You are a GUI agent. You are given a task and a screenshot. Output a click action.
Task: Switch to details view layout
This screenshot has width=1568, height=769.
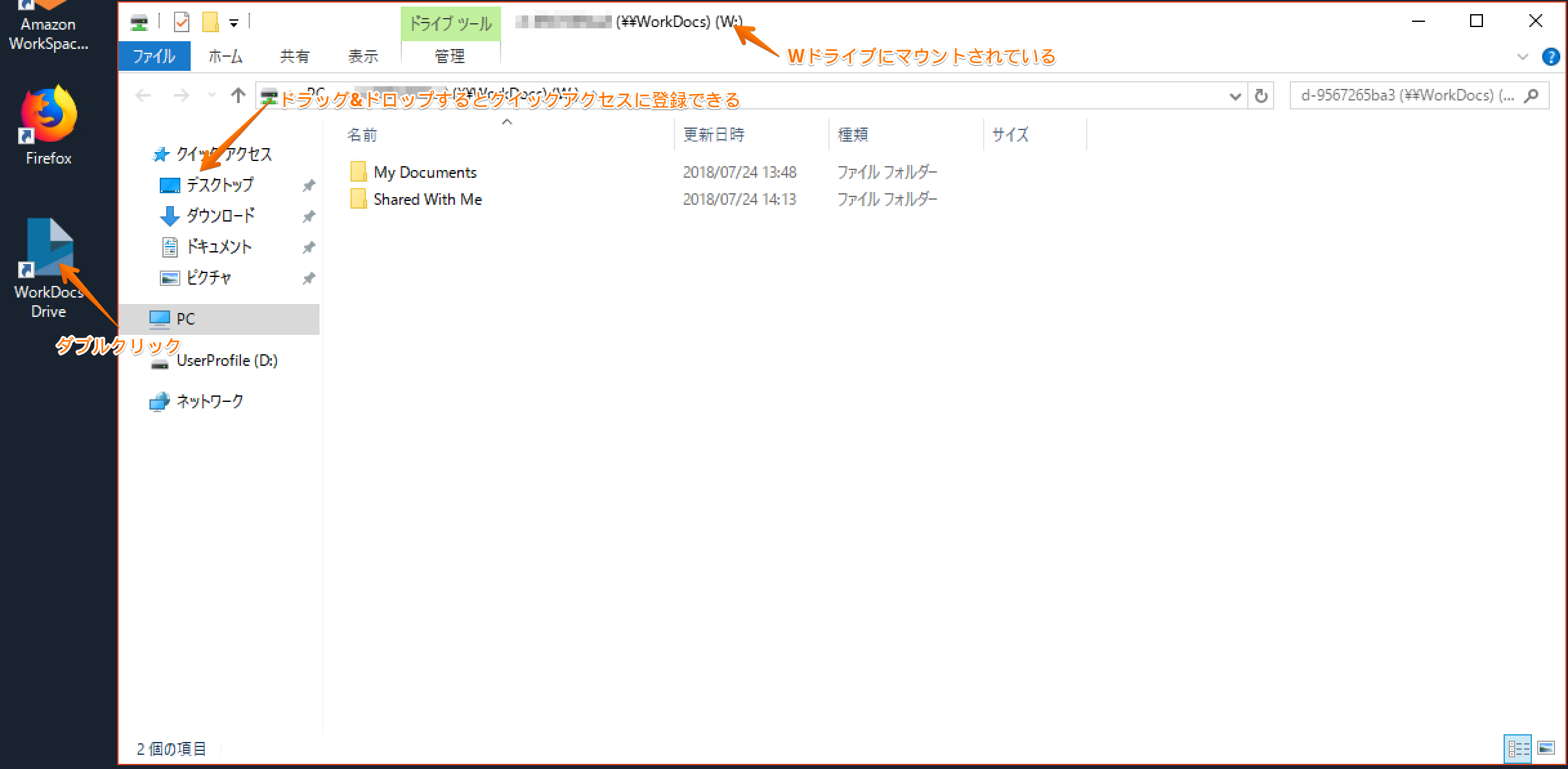(x=1518, y=748)
